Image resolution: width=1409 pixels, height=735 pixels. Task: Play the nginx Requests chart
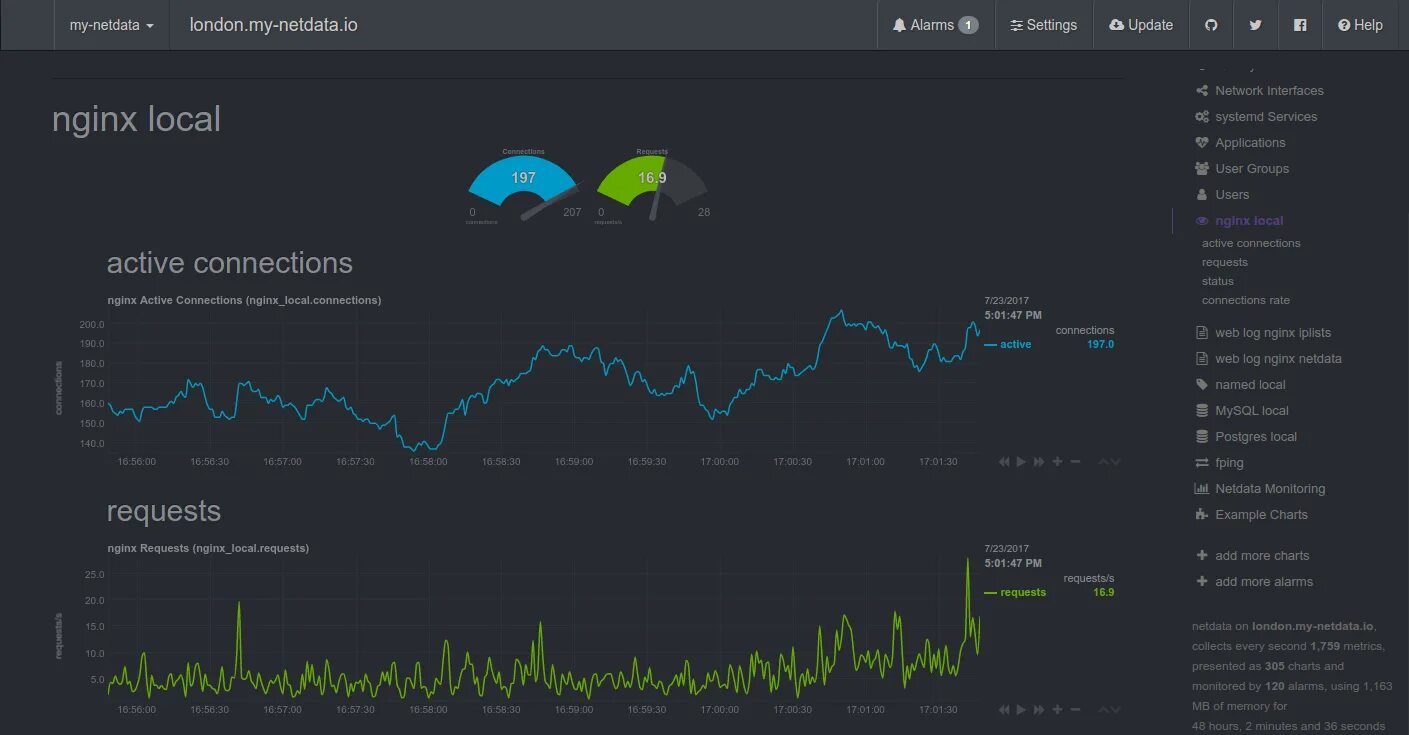(1021, 709)
